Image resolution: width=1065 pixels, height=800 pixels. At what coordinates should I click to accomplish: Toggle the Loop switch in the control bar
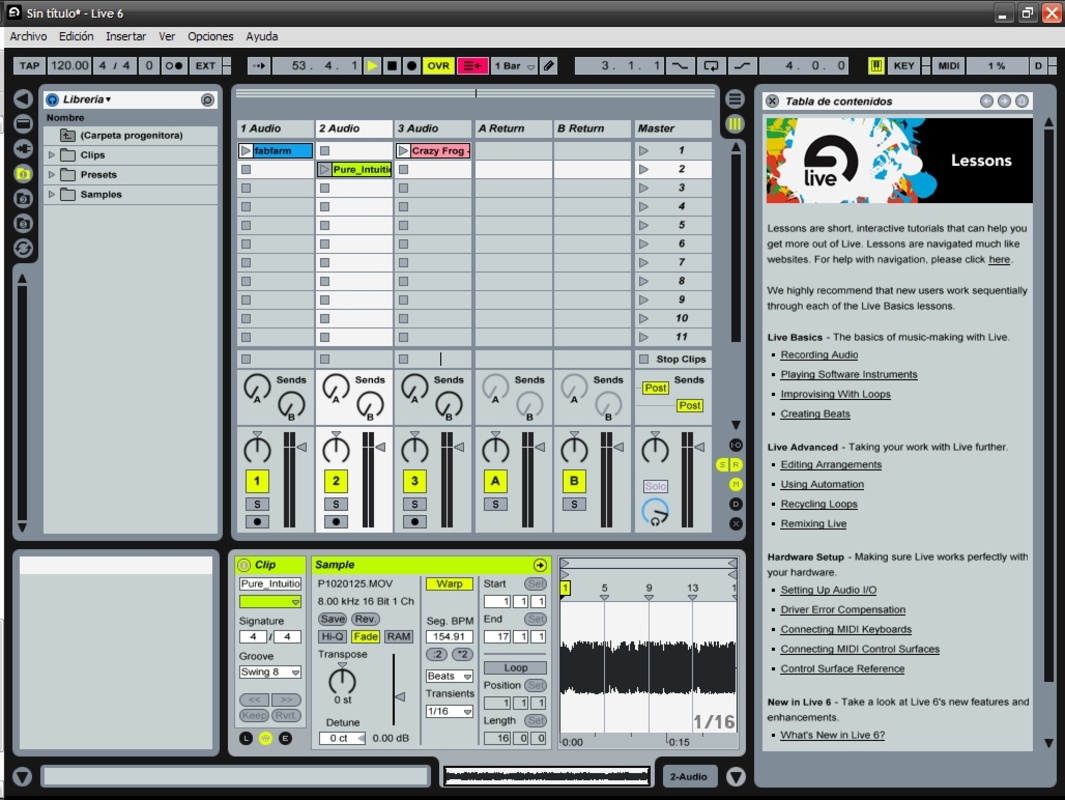click(x=710, y=66)
